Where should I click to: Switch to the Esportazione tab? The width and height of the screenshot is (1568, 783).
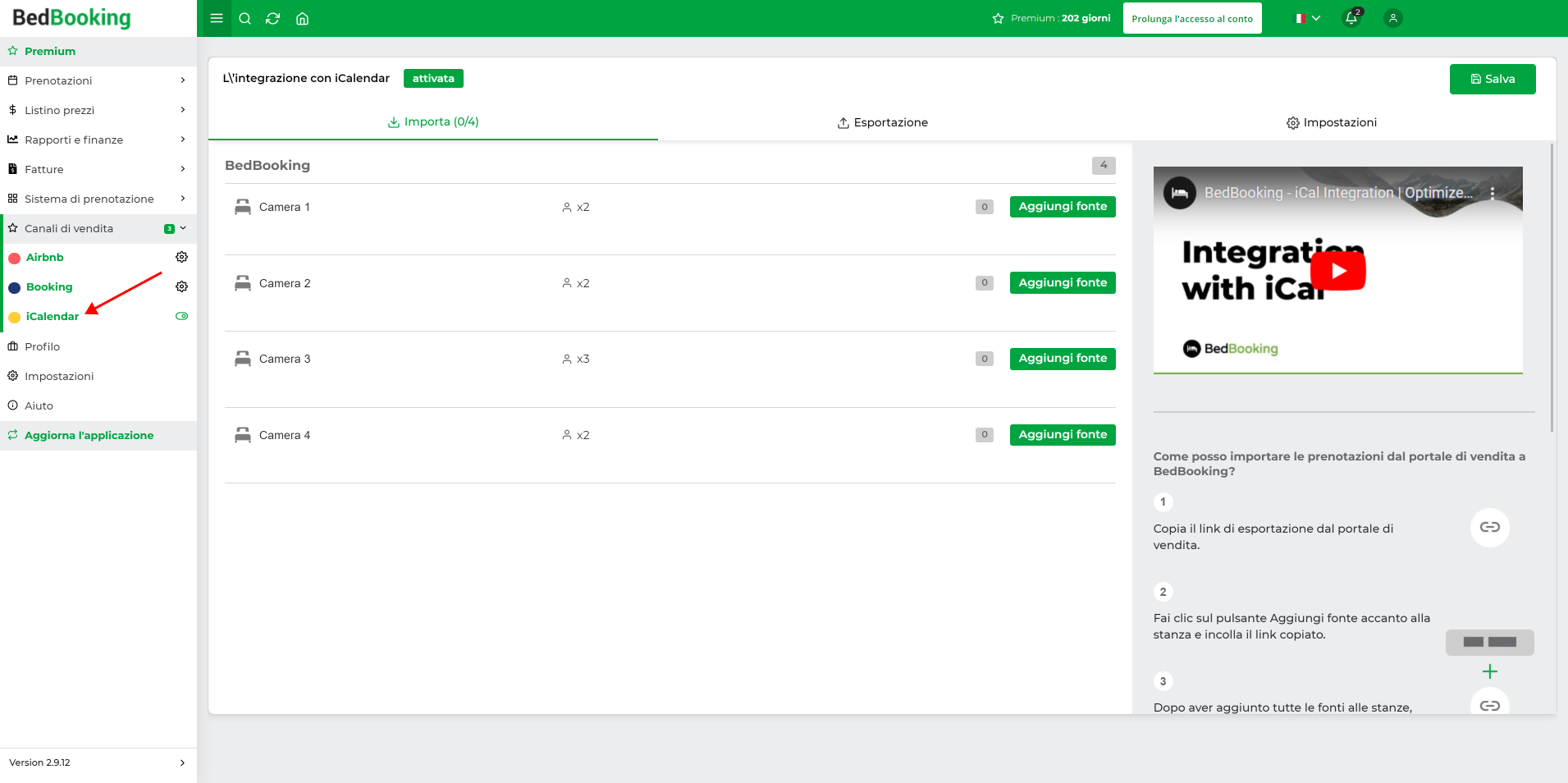883,122
